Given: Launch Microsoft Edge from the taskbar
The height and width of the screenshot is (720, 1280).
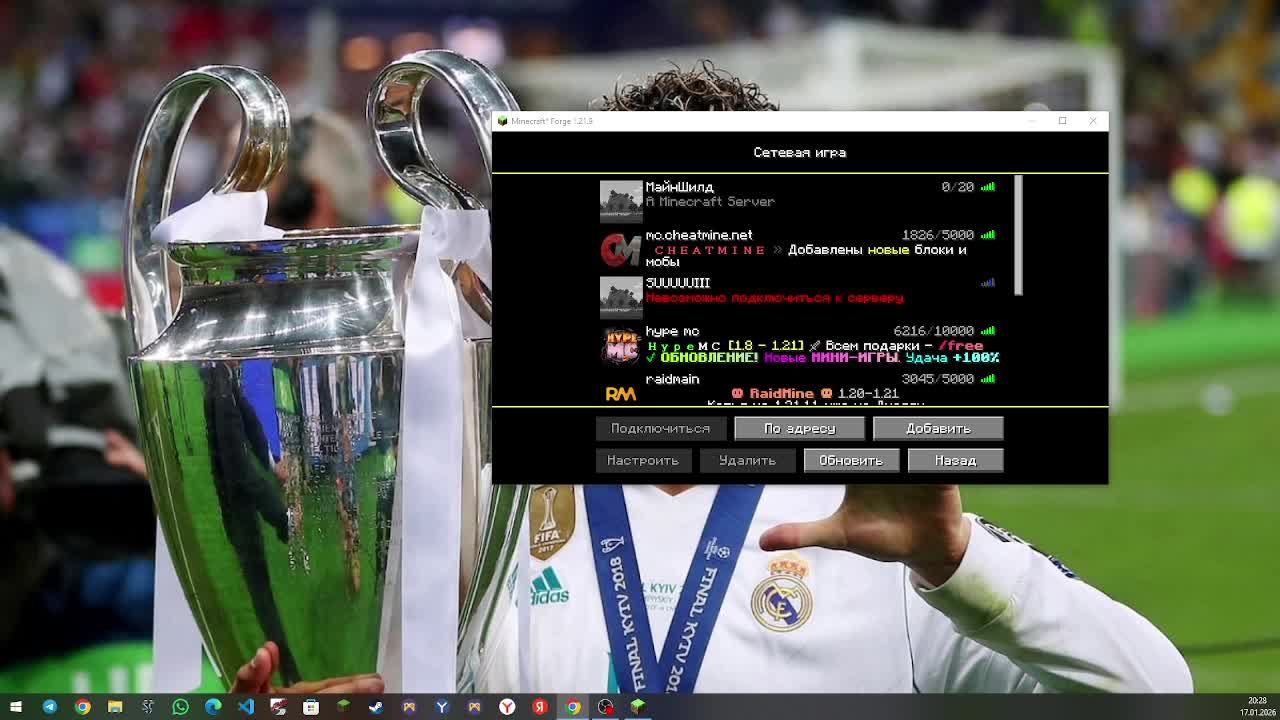Looking at the screenshot, I should click(x=213, y=707).
